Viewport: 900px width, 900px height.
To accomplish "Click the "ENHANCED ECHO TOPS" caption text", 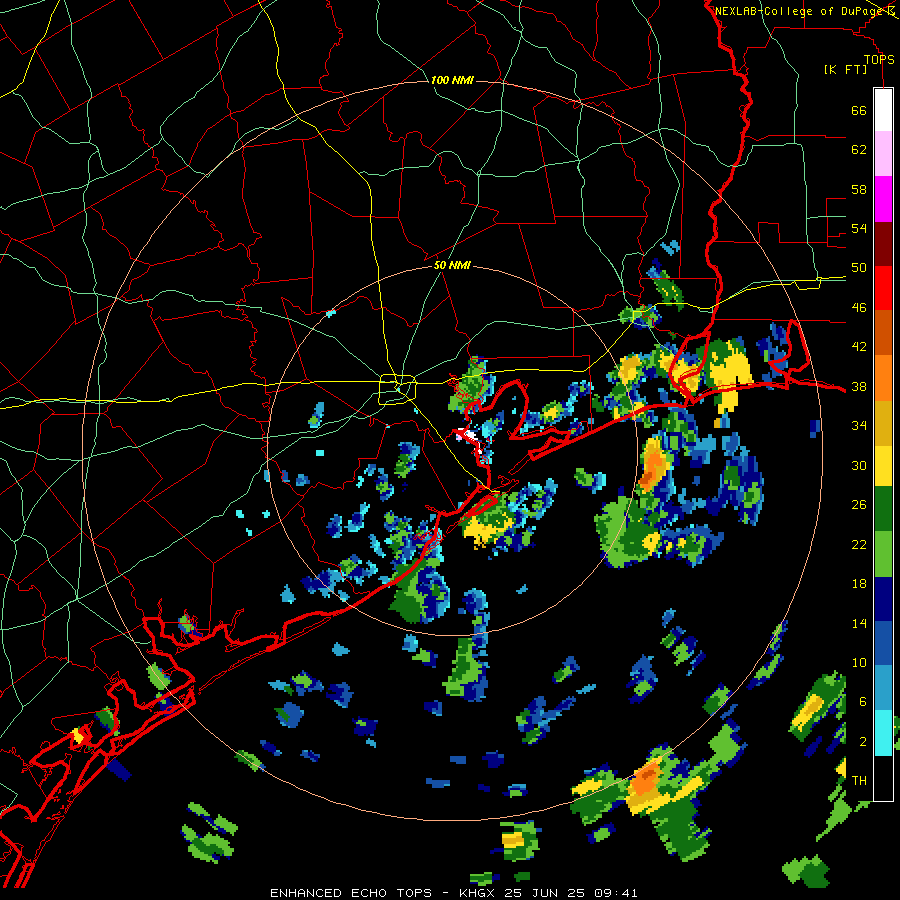I will click(x=351, y=893).
